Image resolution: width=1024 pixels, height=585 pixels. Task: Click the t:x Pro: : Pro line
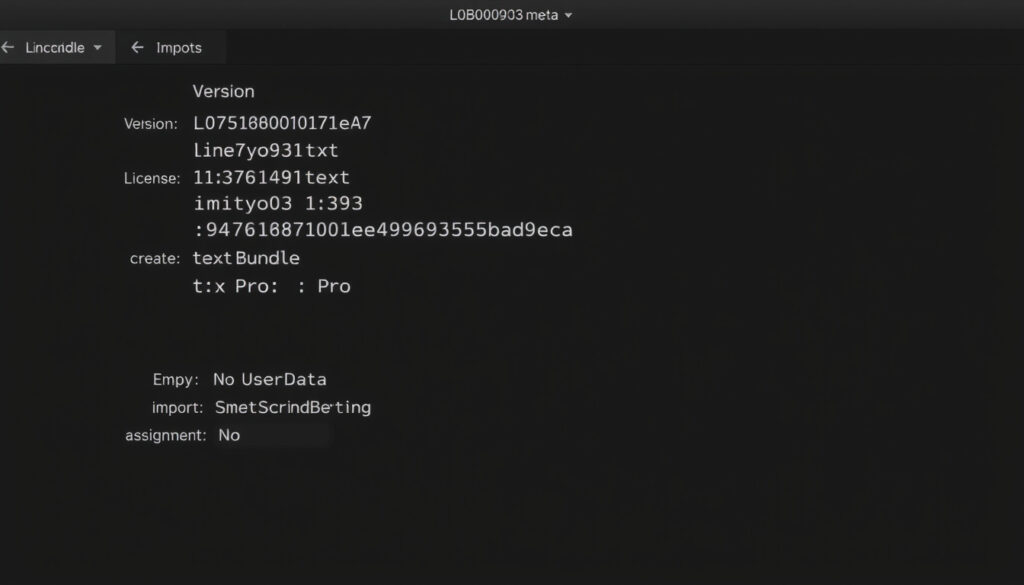click(x=272, y=286)
